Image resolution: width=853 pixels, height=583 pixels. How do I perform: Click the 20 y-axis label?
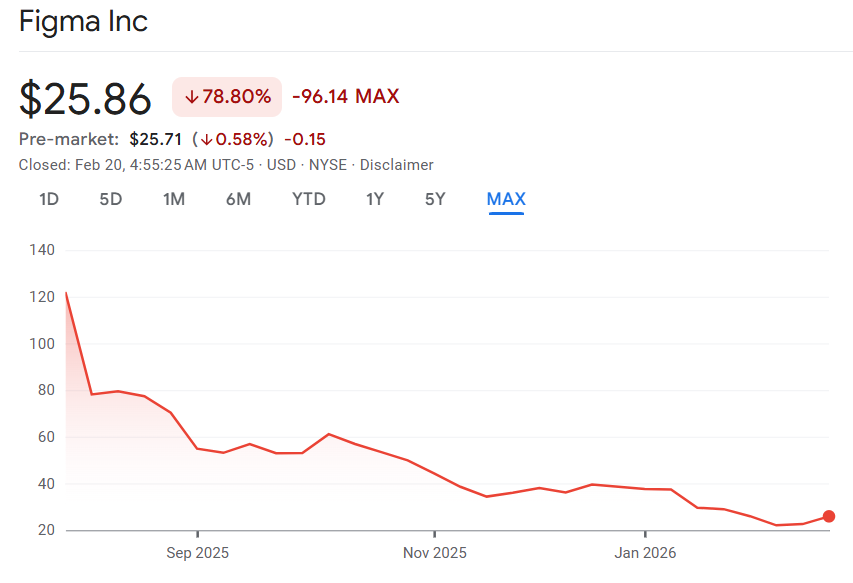point(46,530)
